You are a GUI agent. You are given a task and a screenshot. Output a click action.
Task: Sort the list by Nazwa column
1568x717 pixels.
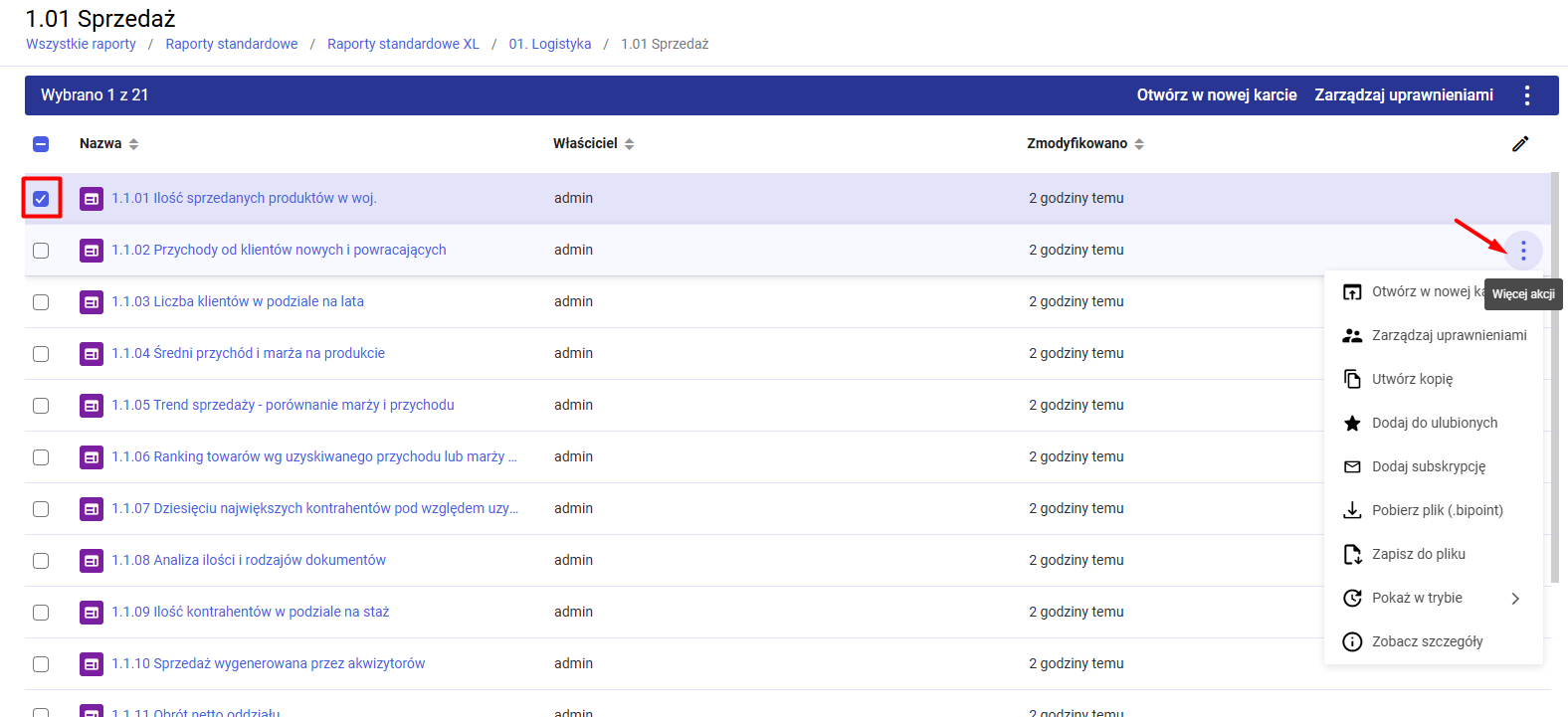[133, 144]
